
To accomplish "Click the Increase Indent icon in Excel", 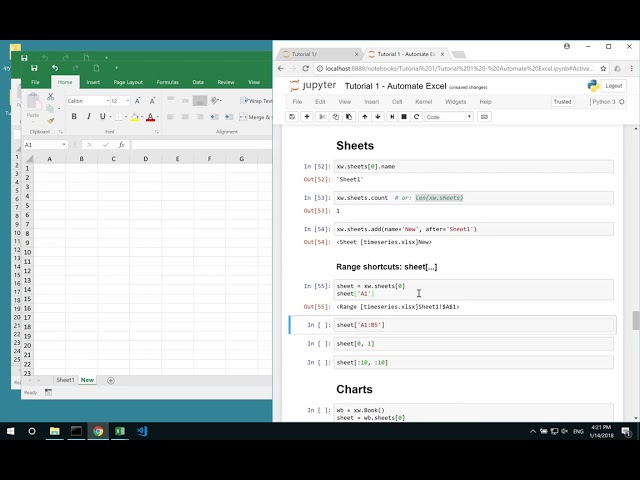I will (x=229, y=117).
